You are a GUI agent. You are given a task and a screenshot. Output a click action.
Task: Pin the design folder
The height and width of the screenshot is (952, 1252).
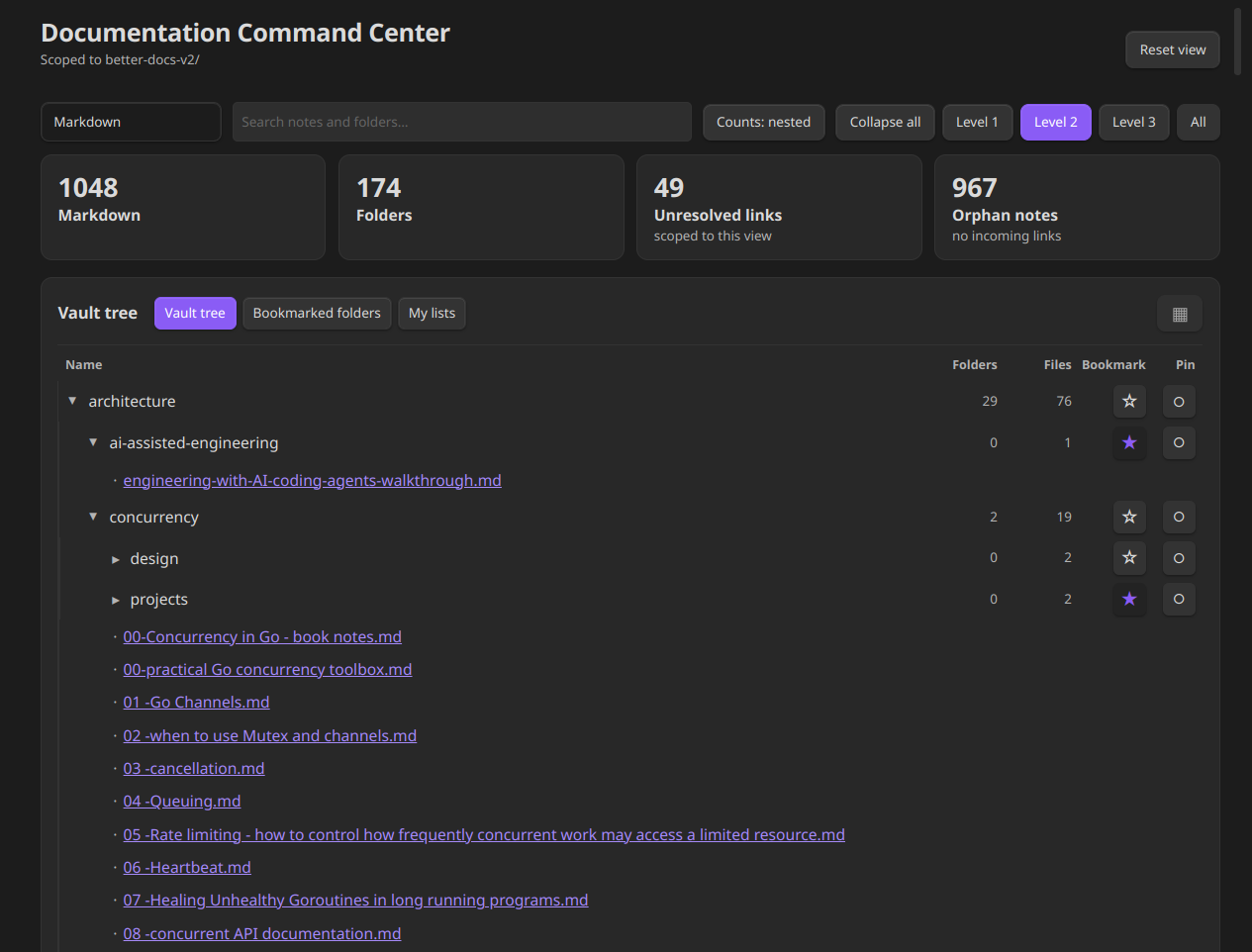1179,558
